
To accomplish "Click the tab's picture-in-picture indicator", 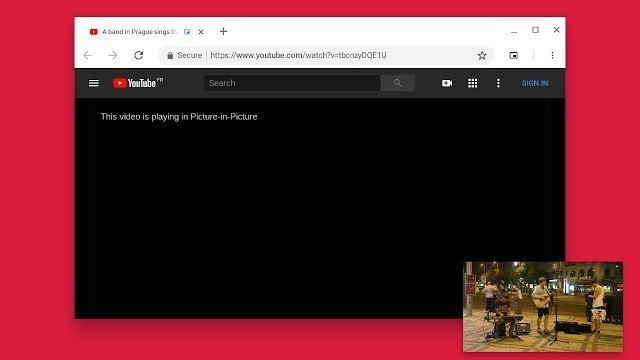I will (x=187, y=32).
